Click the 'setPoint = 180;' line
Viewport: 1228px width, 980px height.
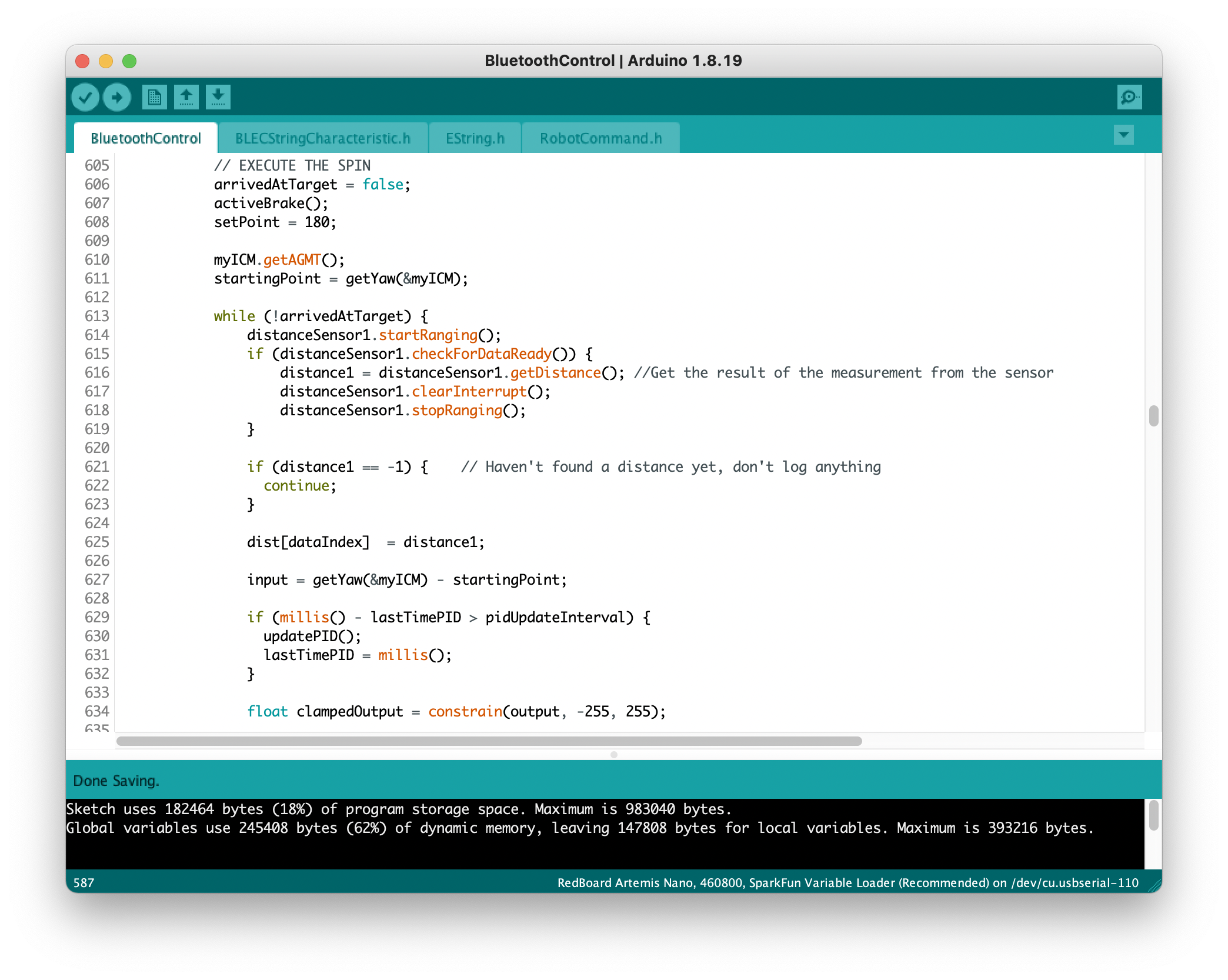click(x=275, y=222)
